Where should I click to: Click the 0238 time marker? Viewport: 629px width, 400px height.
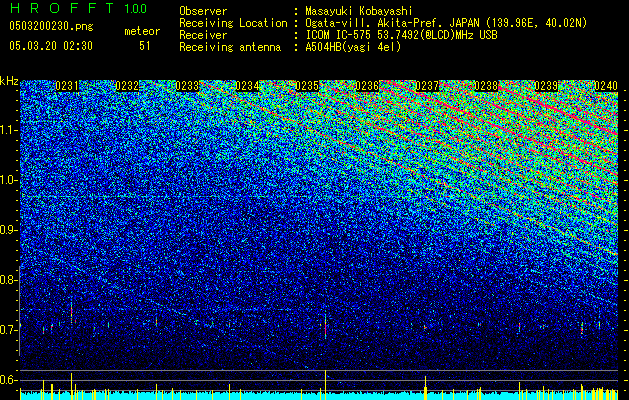(x=486, y=86)
